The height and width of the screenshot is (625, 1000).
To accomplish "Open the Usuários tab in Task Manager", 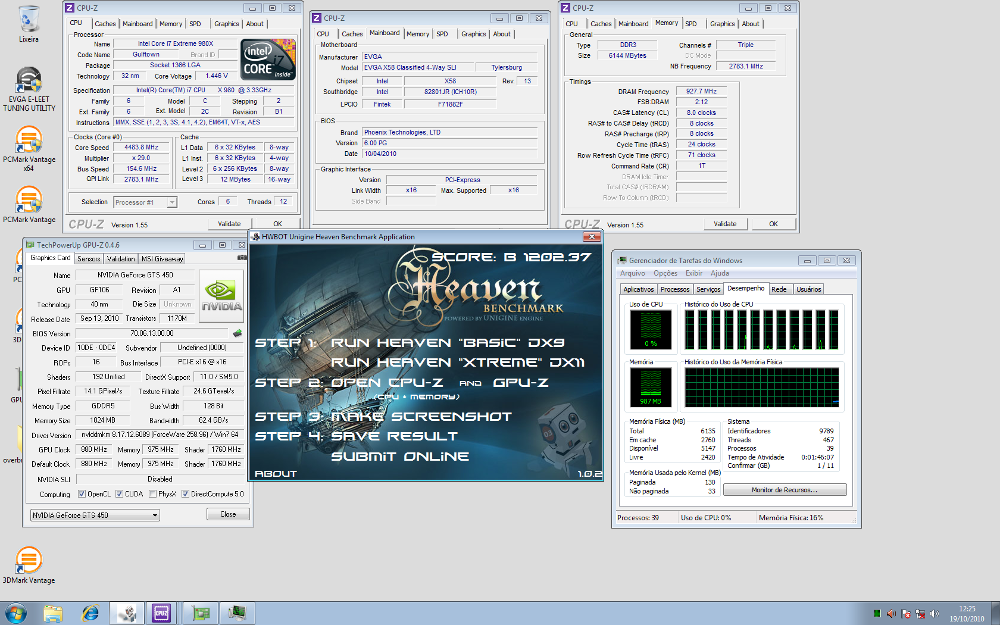I will (x=809, y=290).
